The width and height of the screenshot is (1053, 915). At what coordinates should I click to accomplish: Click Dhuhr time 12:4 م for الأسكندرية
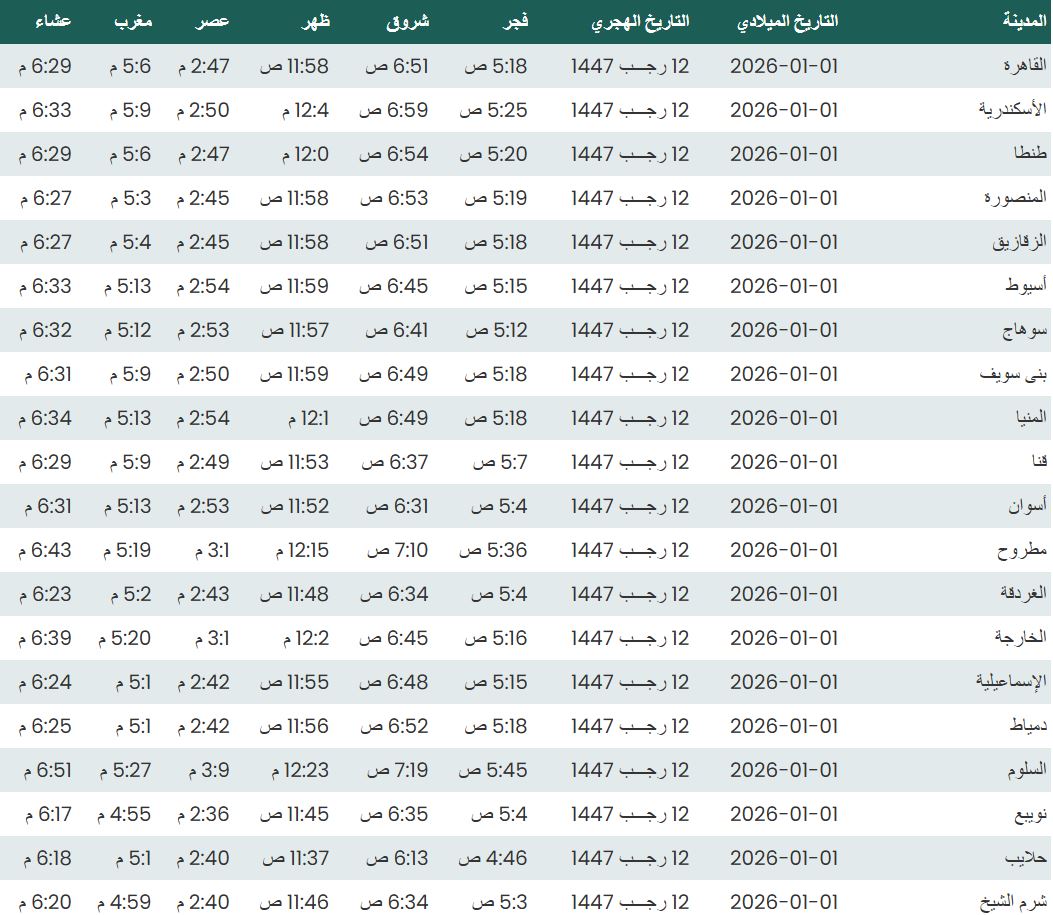(306, 110)
